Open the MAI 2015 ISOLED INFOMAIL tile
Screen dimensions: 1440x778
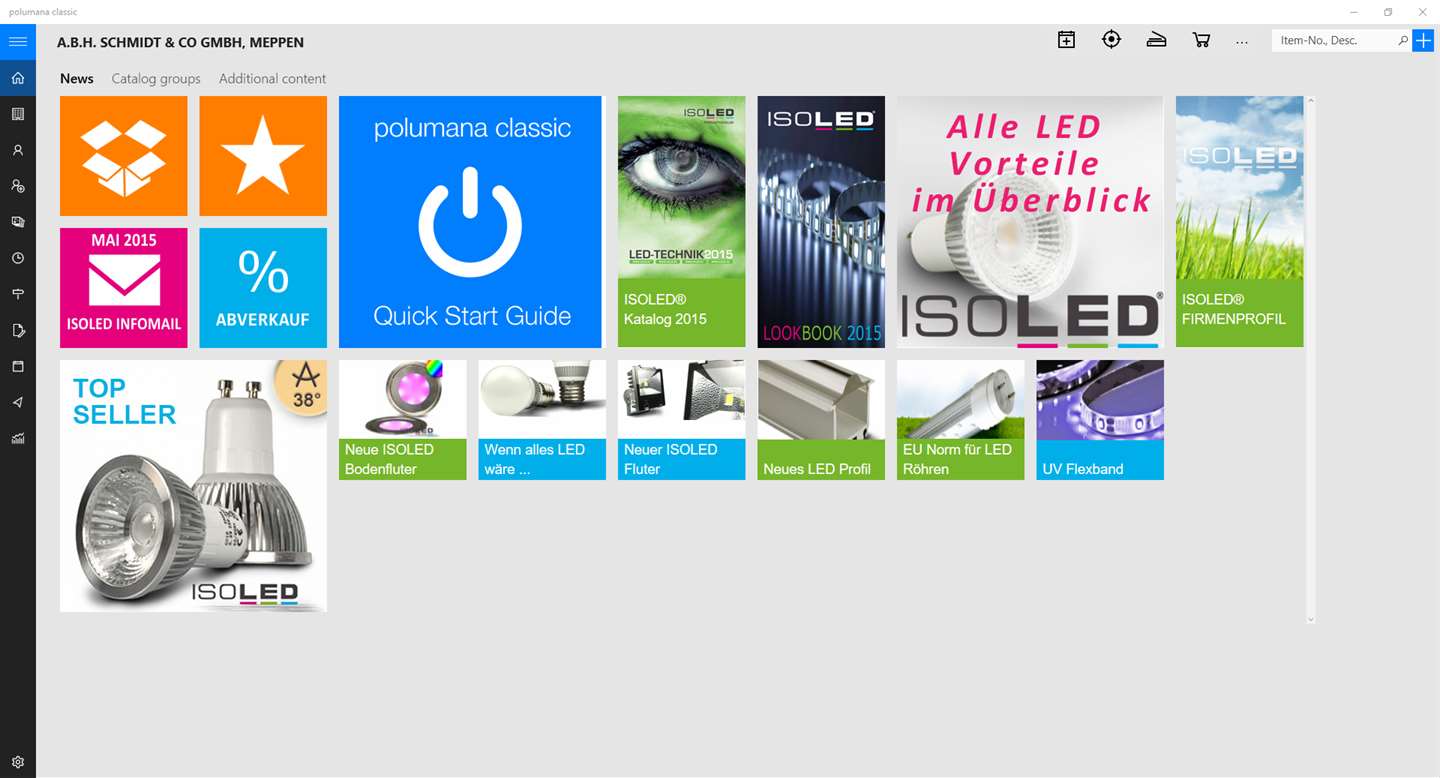point(123,288)
